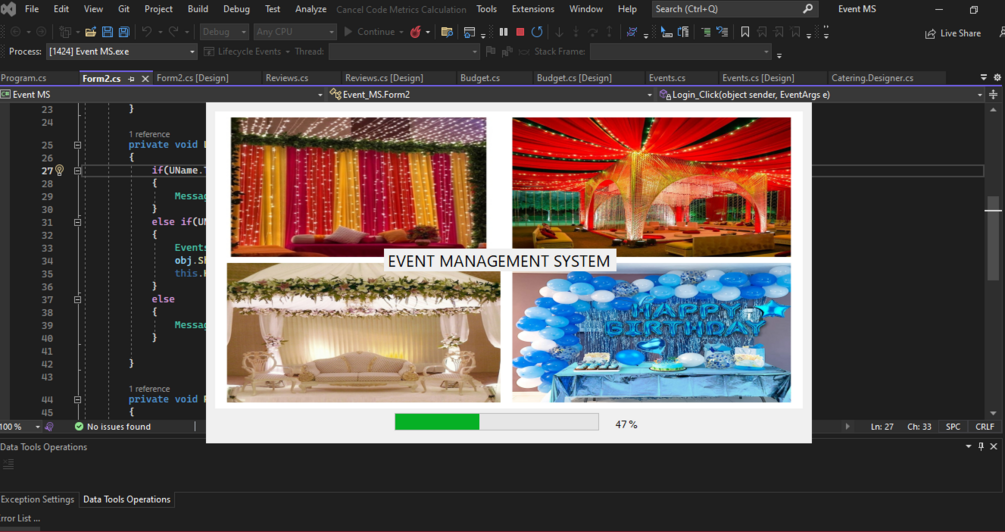Screen dimensions: 1005x532
Task: Open the Debug configuration dropdown
Action: (x=224, y=32)
